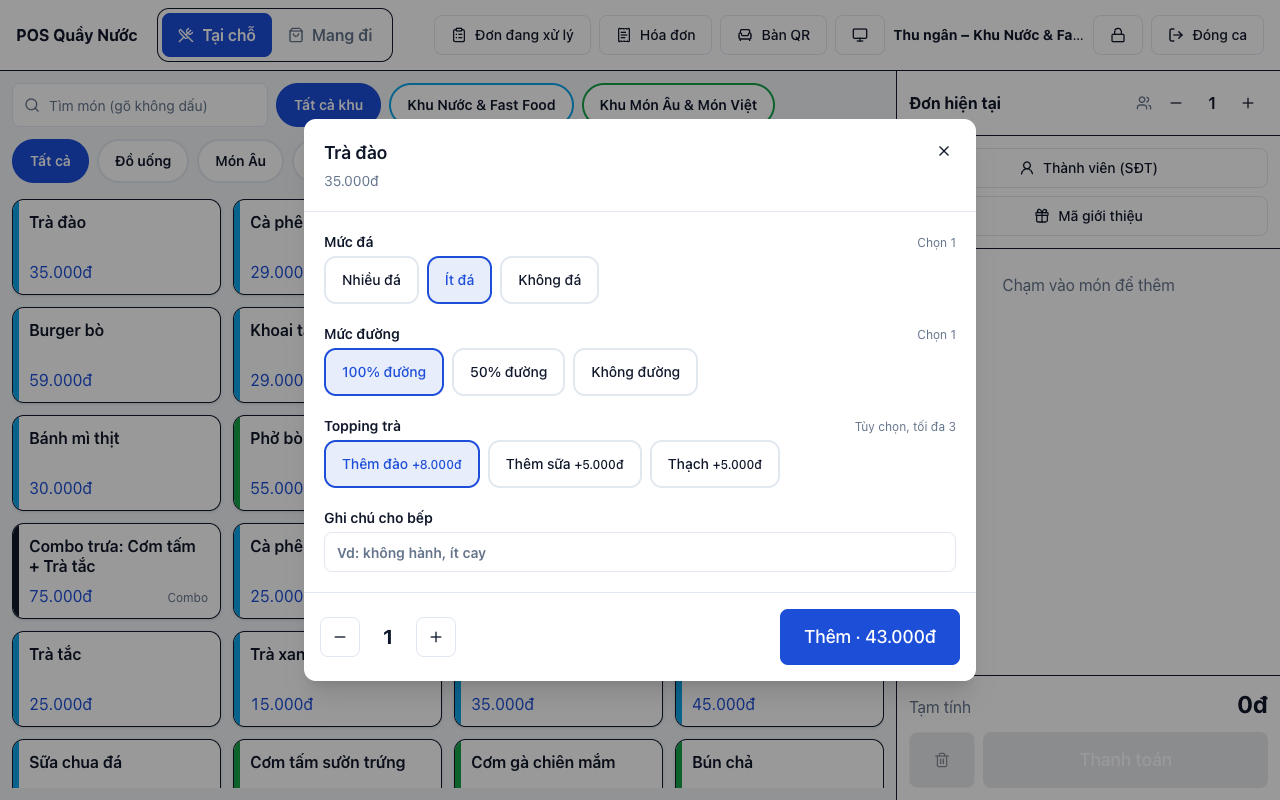The image size is (1280, 800).
Task: Increase item quantity in dialog
Action: [x=436, y=637]
